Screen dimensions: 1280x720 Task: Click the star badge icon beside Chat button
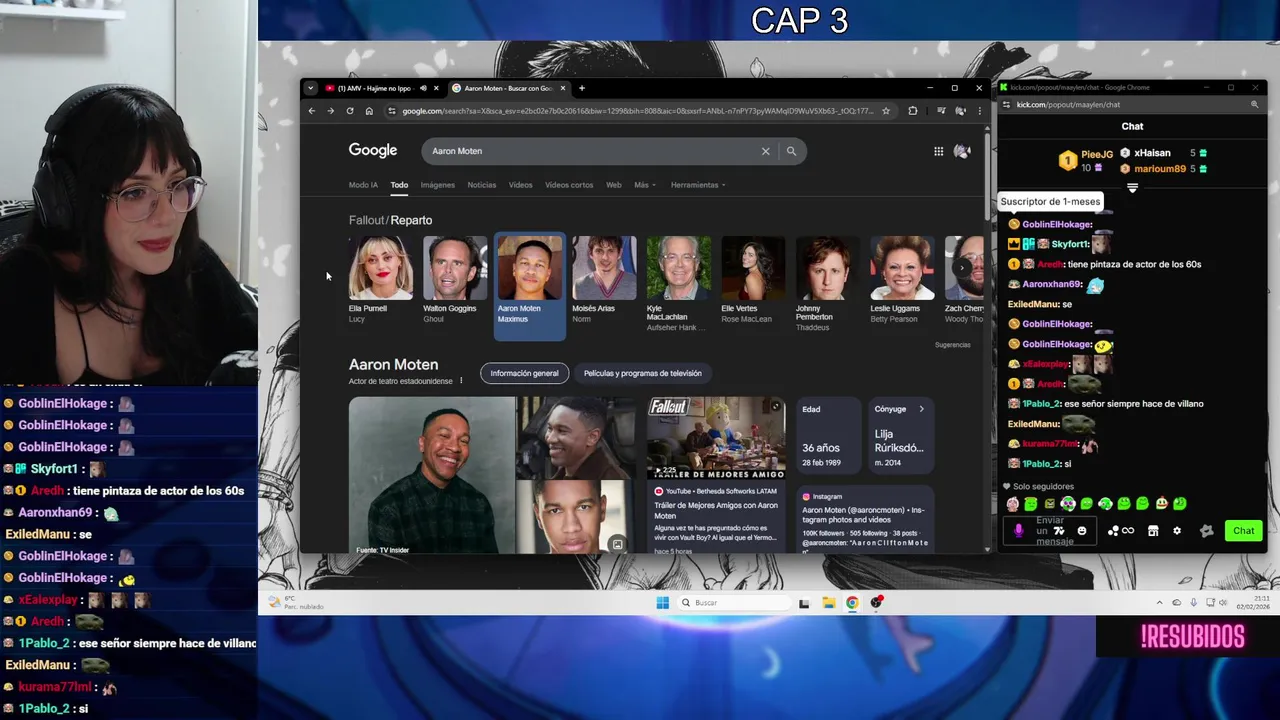click(1206, 531)
